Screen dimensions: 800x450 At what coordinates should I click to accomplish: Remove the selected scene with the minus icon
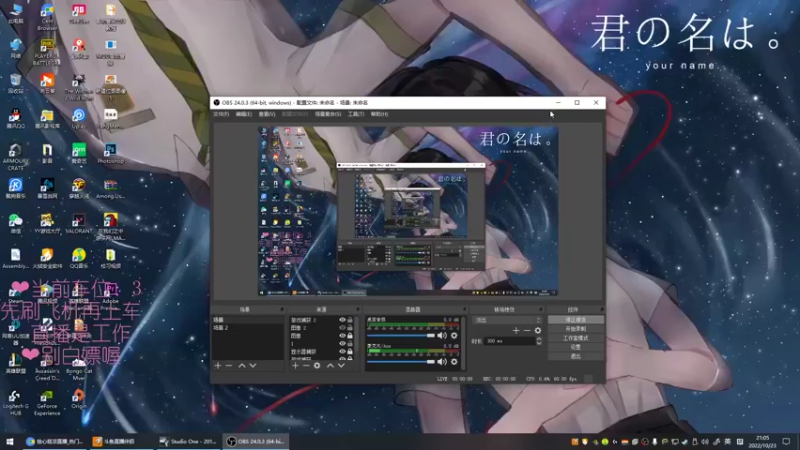tap(229, 365)
